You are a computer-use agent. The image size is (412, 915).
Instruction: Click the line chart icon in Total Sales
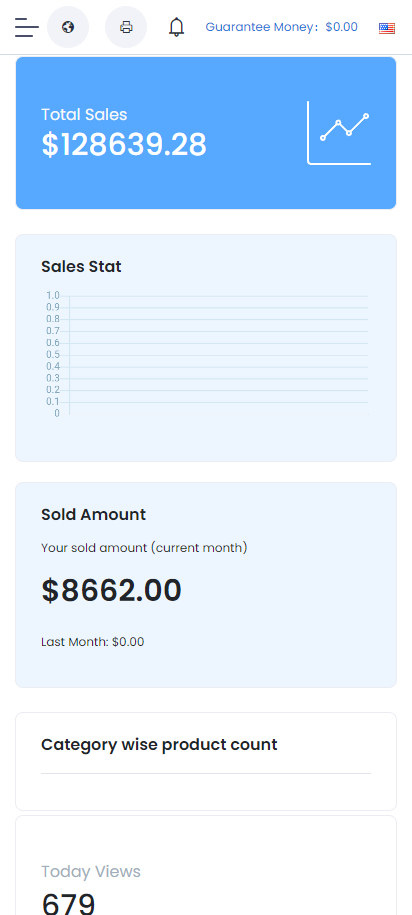339,133
